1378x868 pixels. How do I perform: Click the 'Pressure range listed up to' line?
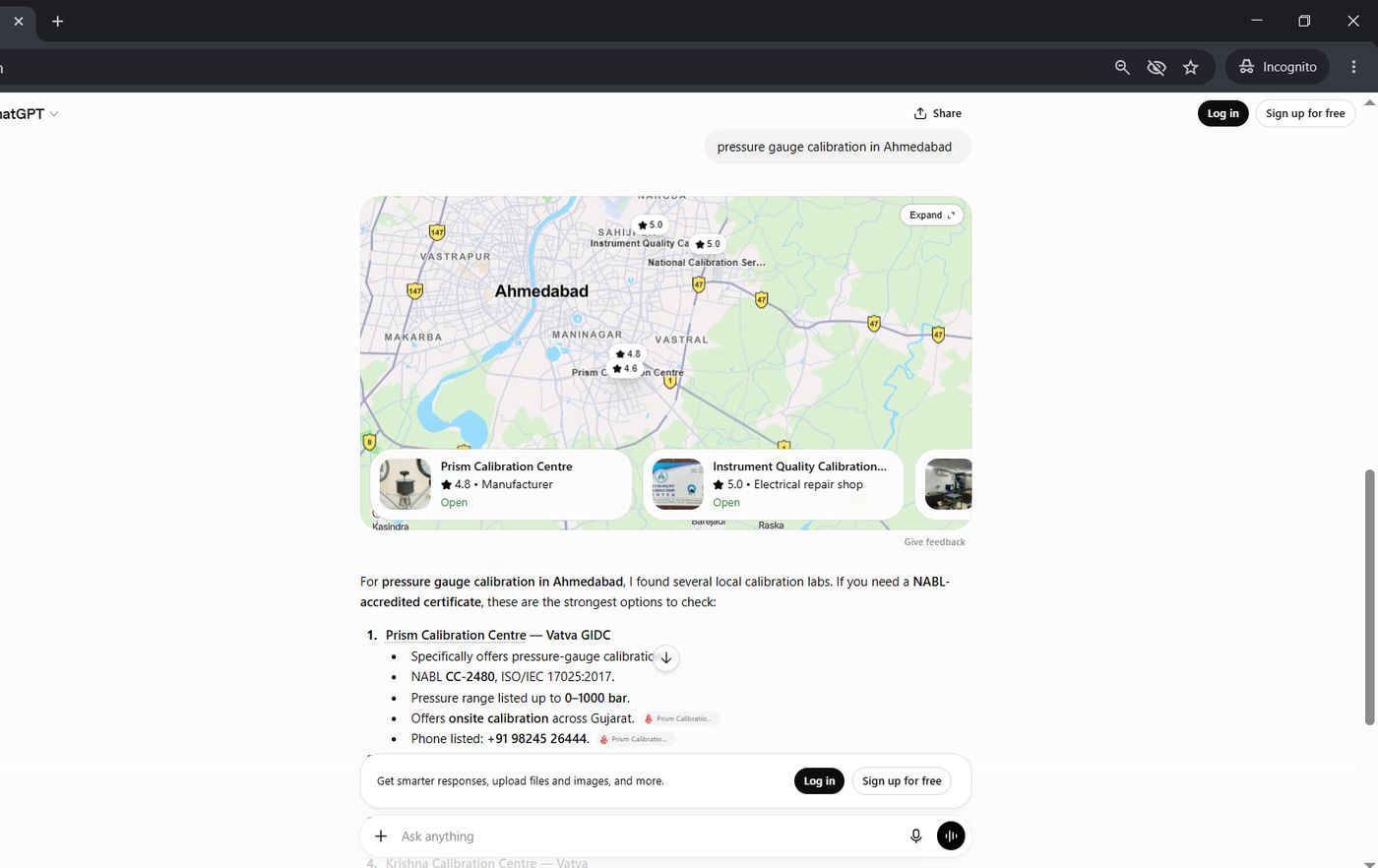point(520,698)
